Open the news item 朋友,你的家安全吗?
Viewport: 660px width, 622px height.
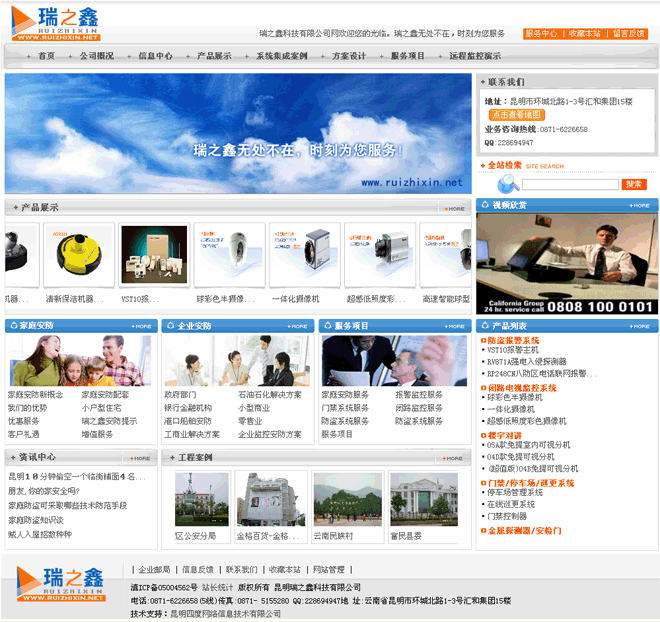(44, 491)
